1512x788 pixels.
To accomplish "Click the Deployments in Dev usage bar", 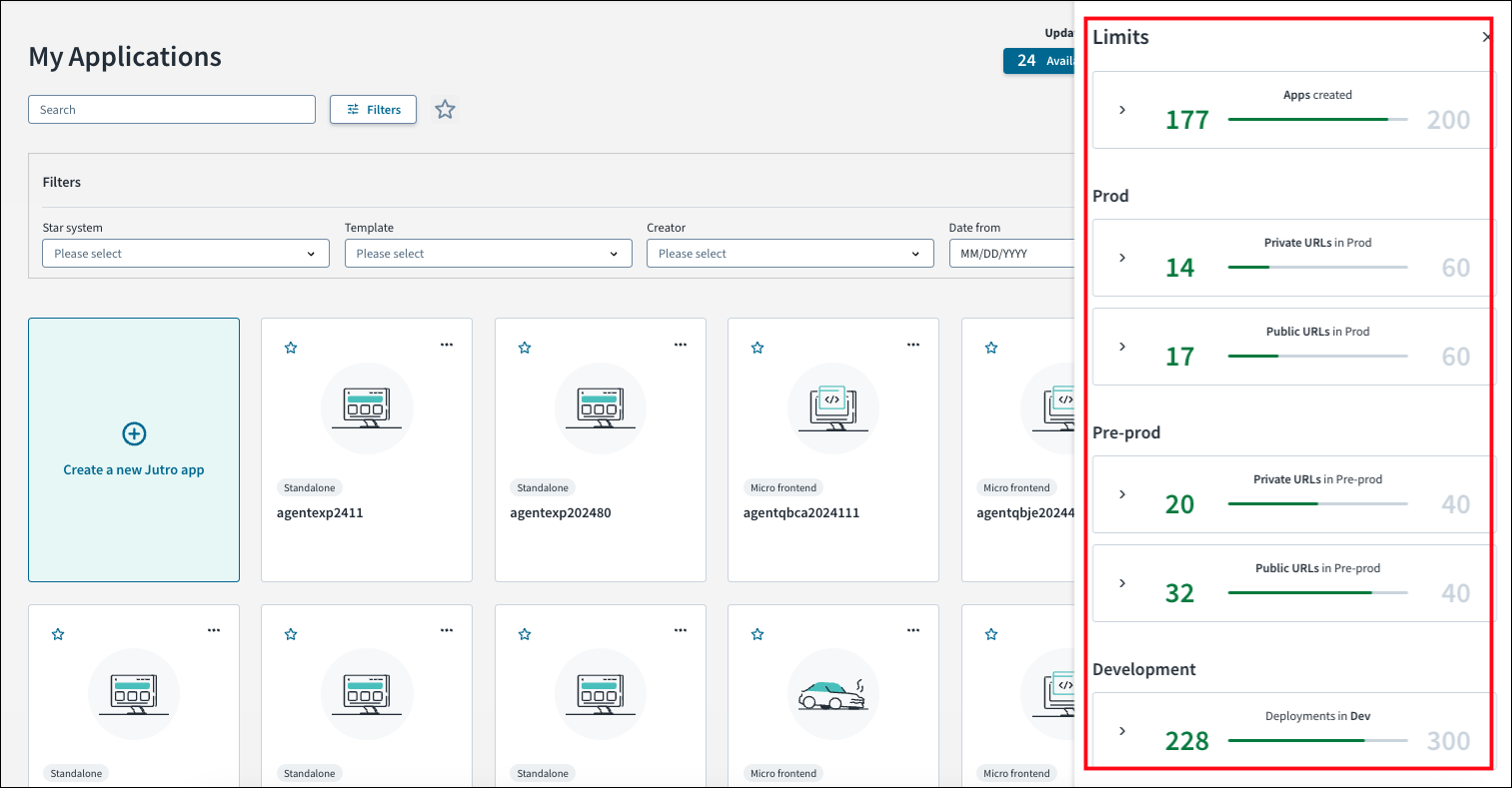I will pos(1318,741).
